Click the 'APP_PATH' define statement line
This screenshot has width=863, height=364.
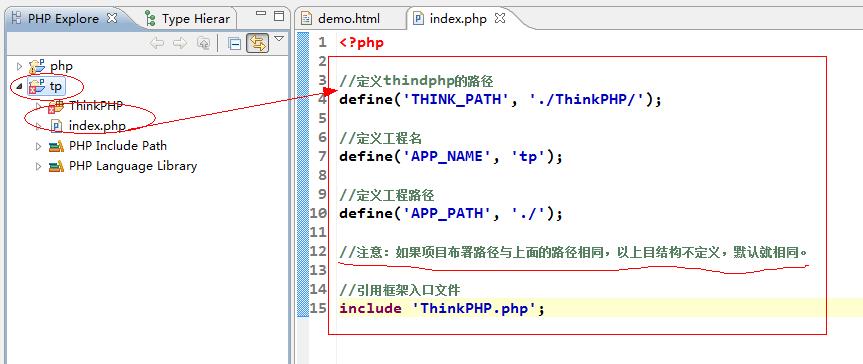(451, 213)
